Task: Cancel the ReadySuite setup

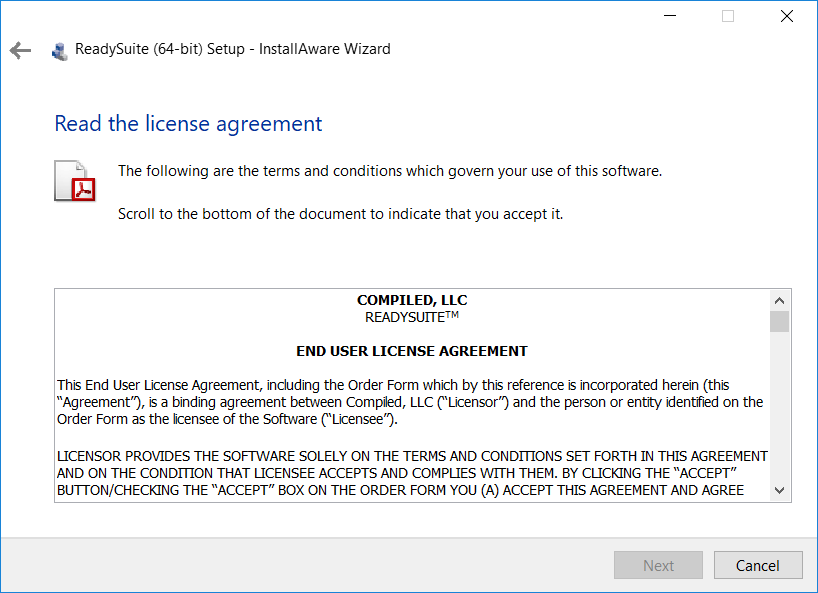Action: (758, 565)
